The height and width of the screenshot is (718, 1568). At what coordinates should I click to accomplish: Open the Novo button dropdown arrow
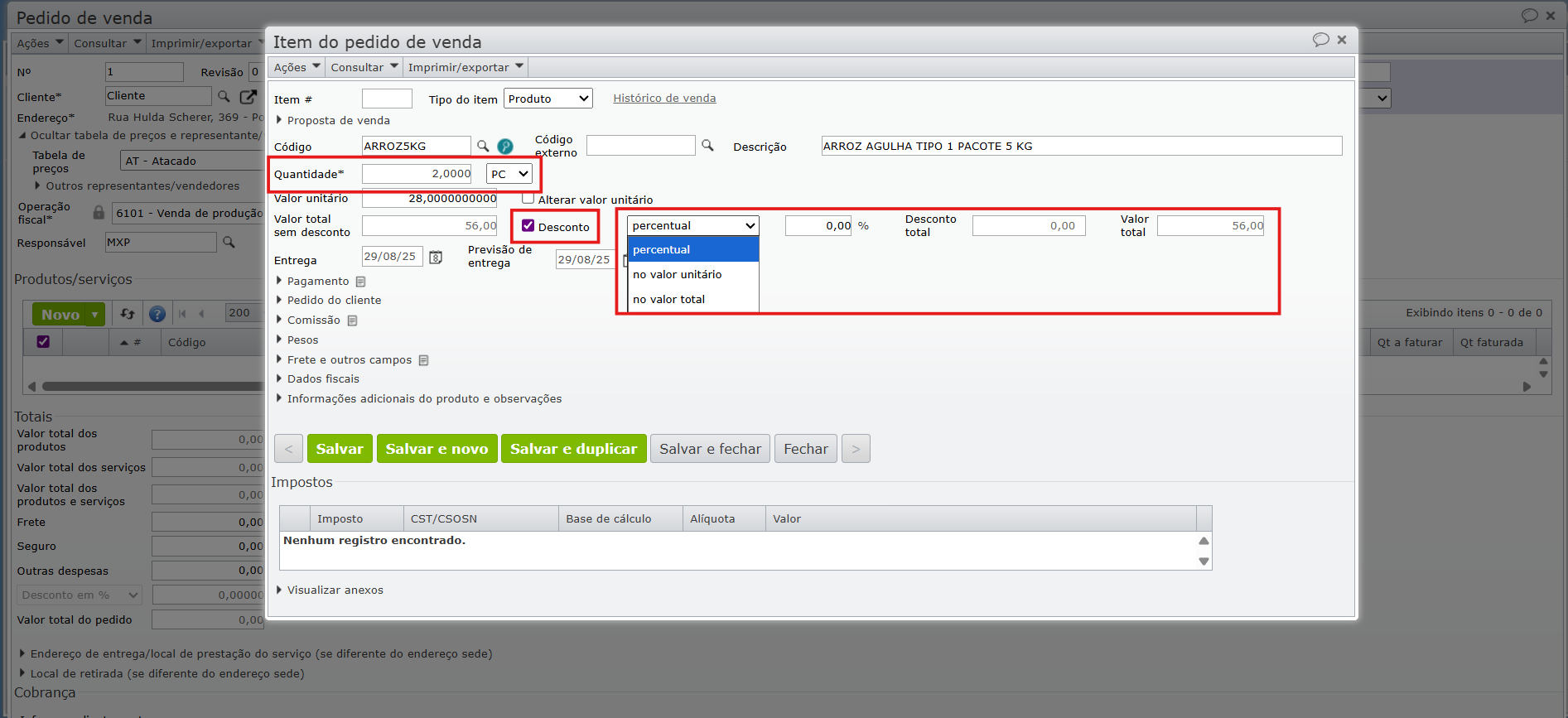tap(95, 315)
